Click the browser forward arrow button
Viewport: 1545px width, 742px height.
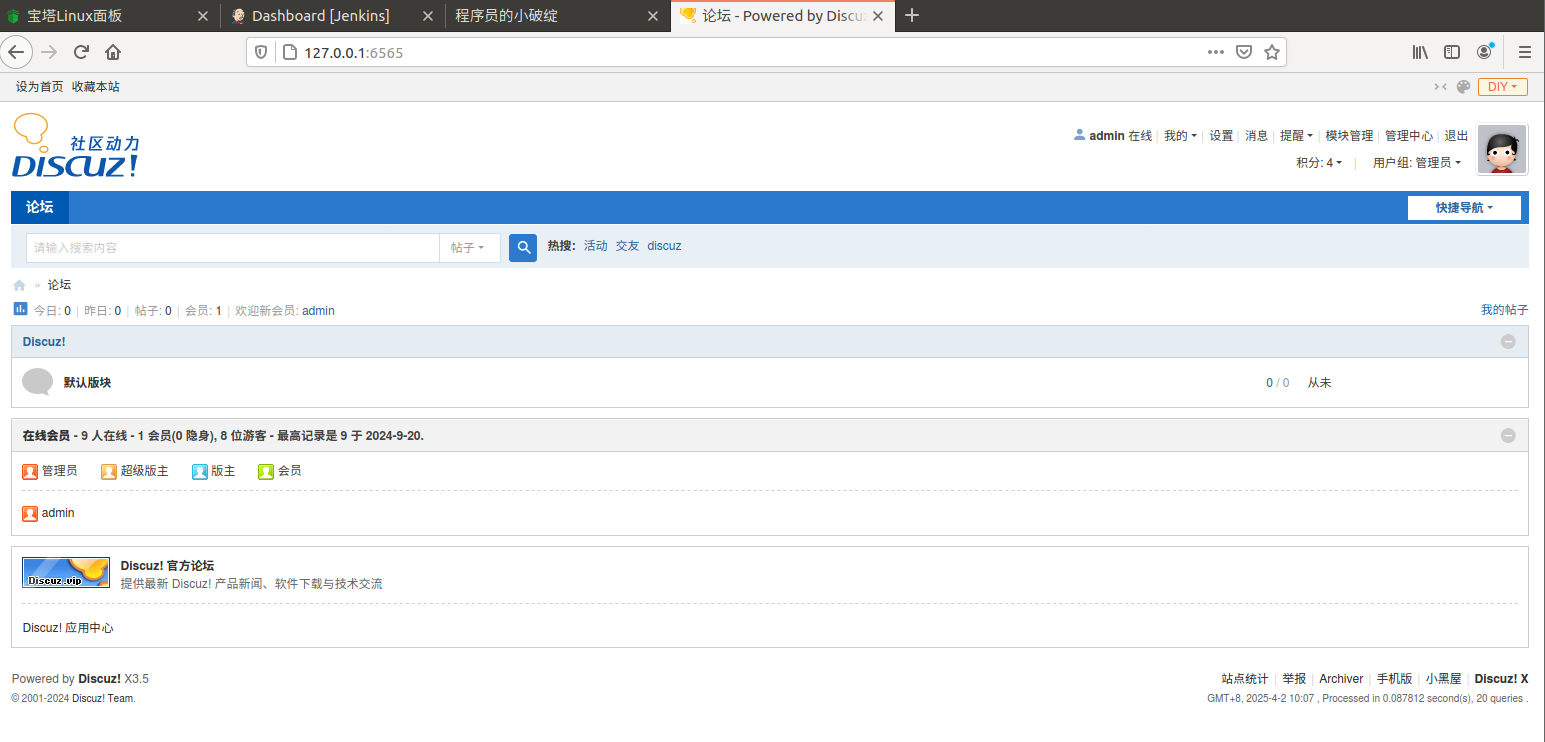[48, 52]
